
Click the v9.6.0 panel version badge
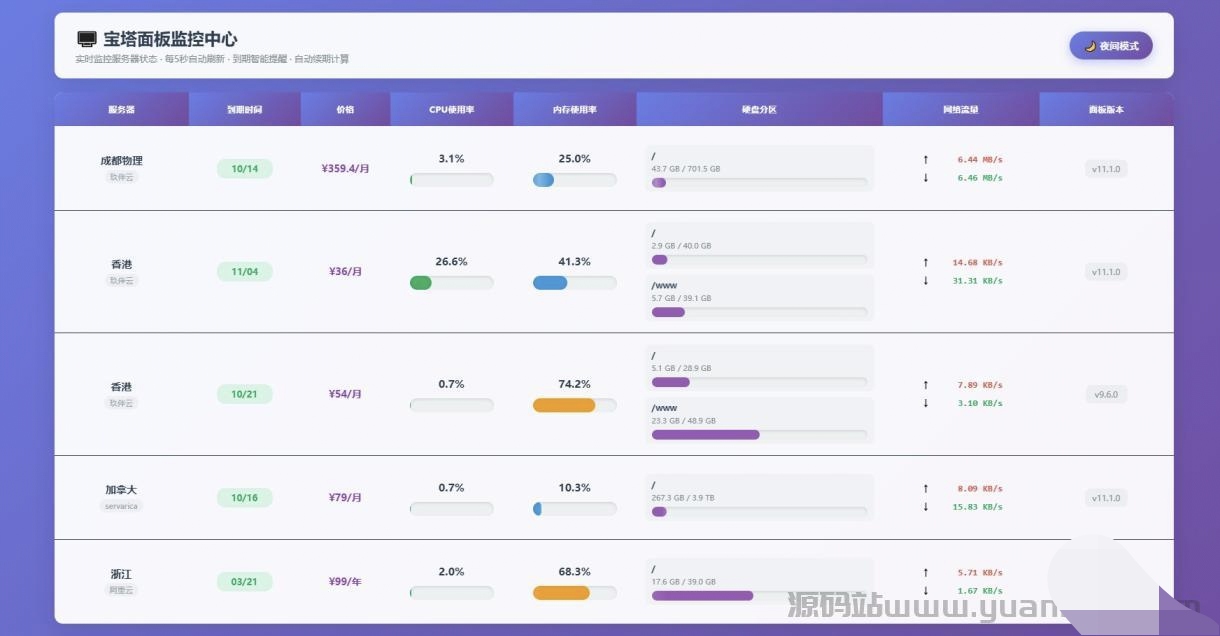[1106, 394]
